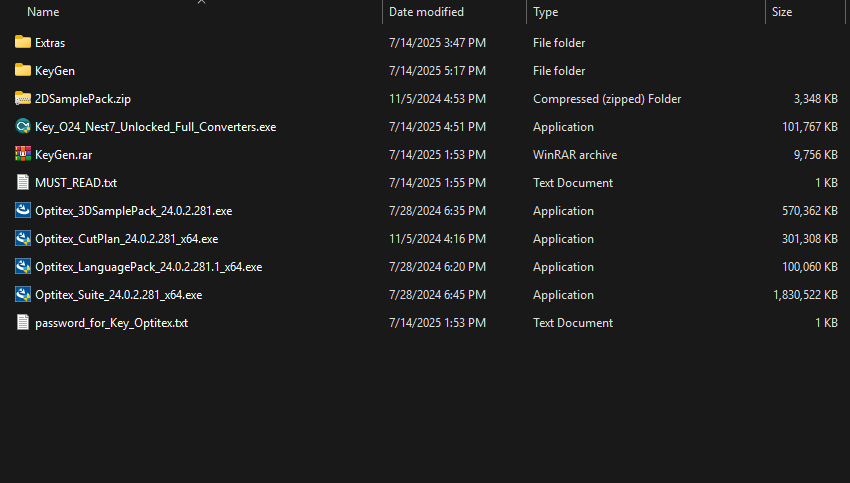Sort by the Type column header
850x483 pixels.
546,12
